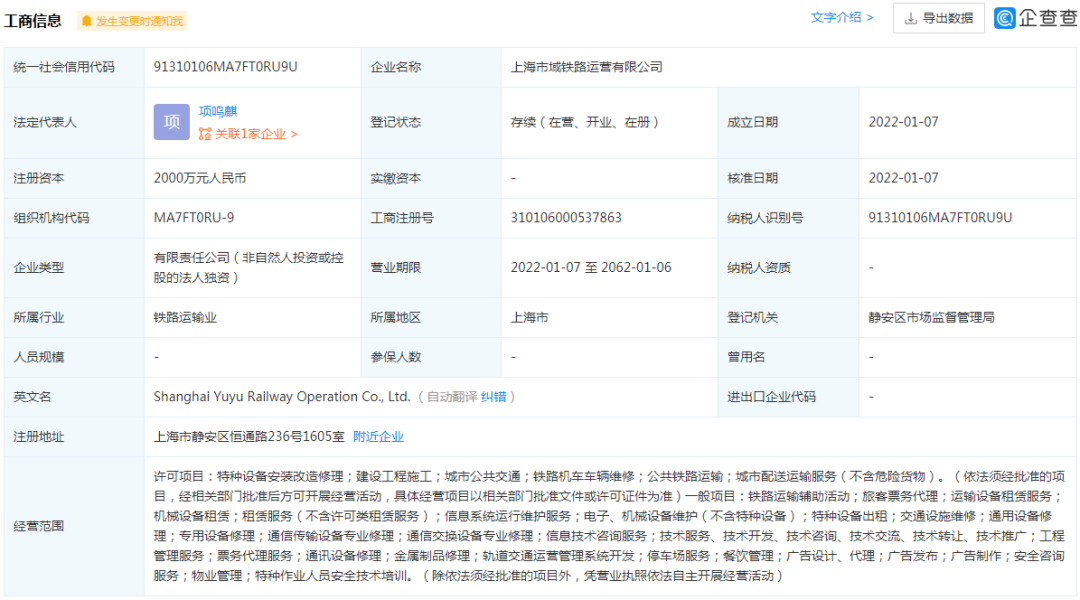
Task: Click the enterprise type 有限责任公司 value
Action: click(248, 267)
